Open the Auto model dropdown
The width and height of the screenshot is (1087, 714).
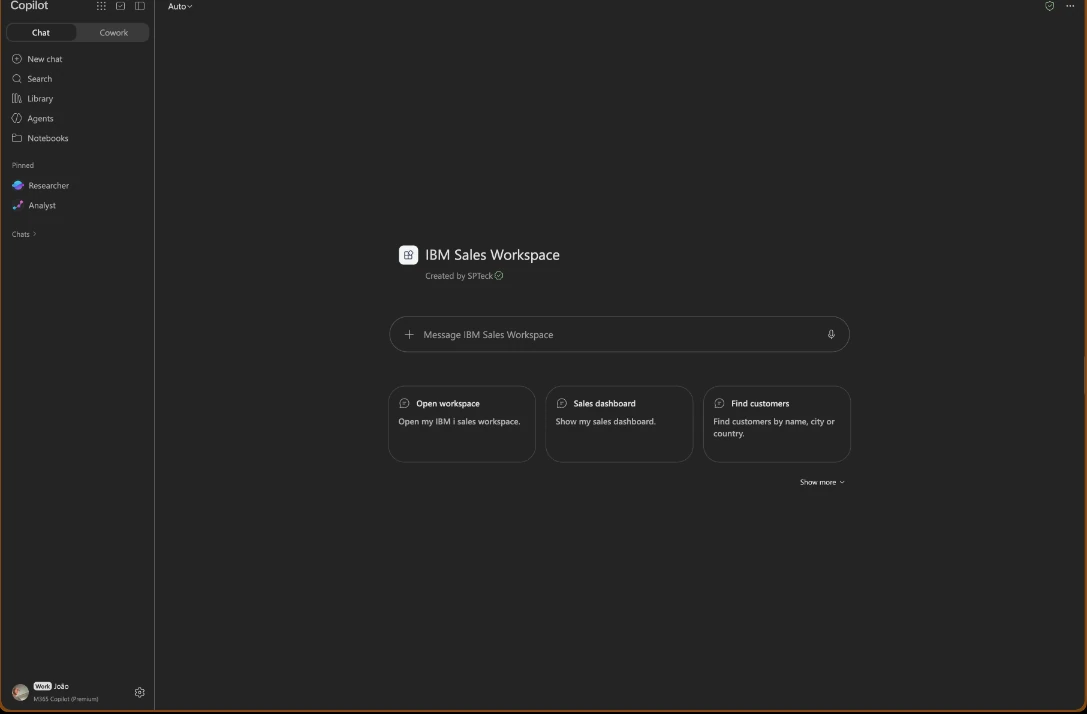pos(180,6)
